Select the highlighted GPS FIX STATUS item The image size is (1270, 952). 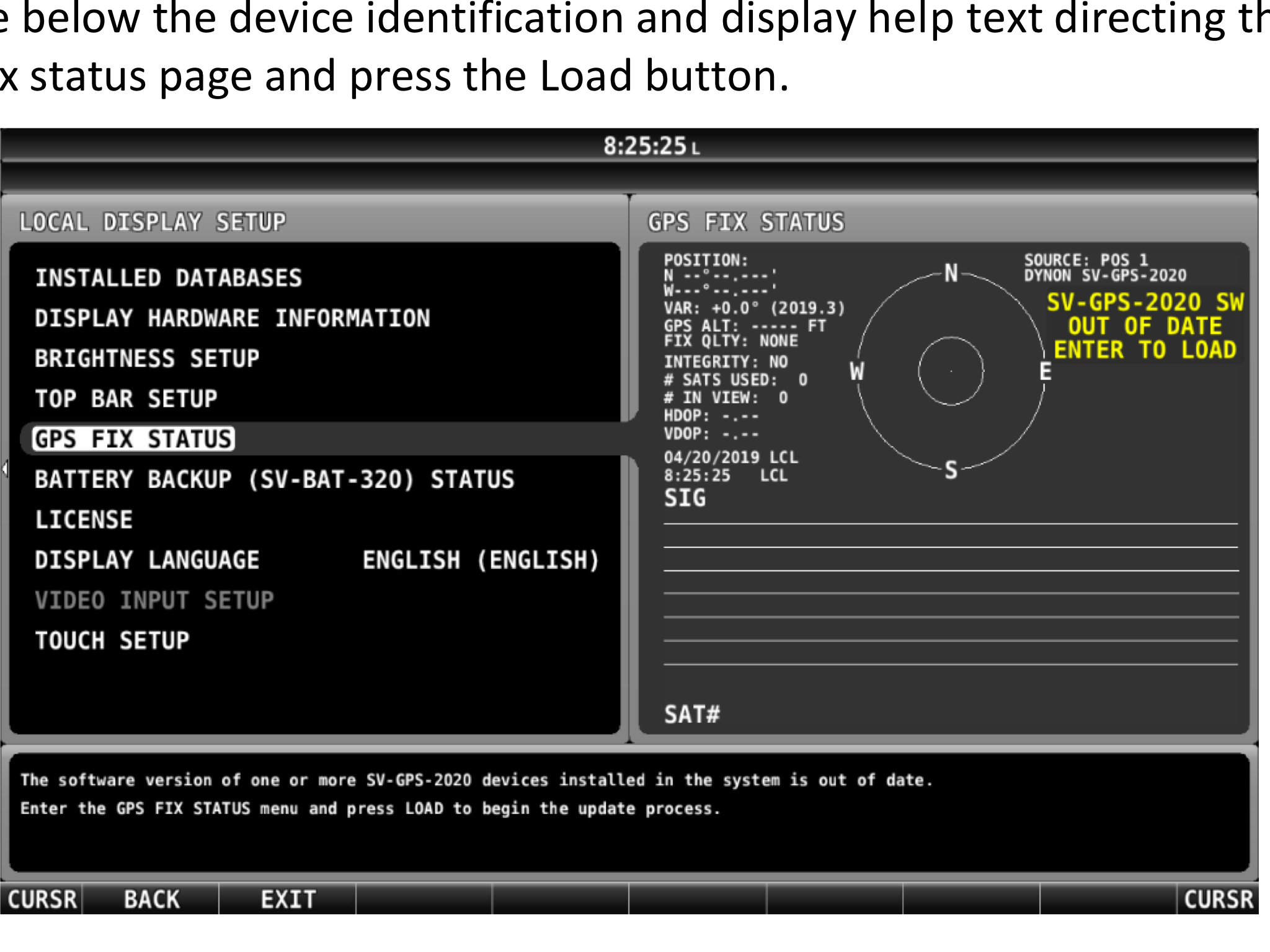pyautogui.click(x=133, y=439)
